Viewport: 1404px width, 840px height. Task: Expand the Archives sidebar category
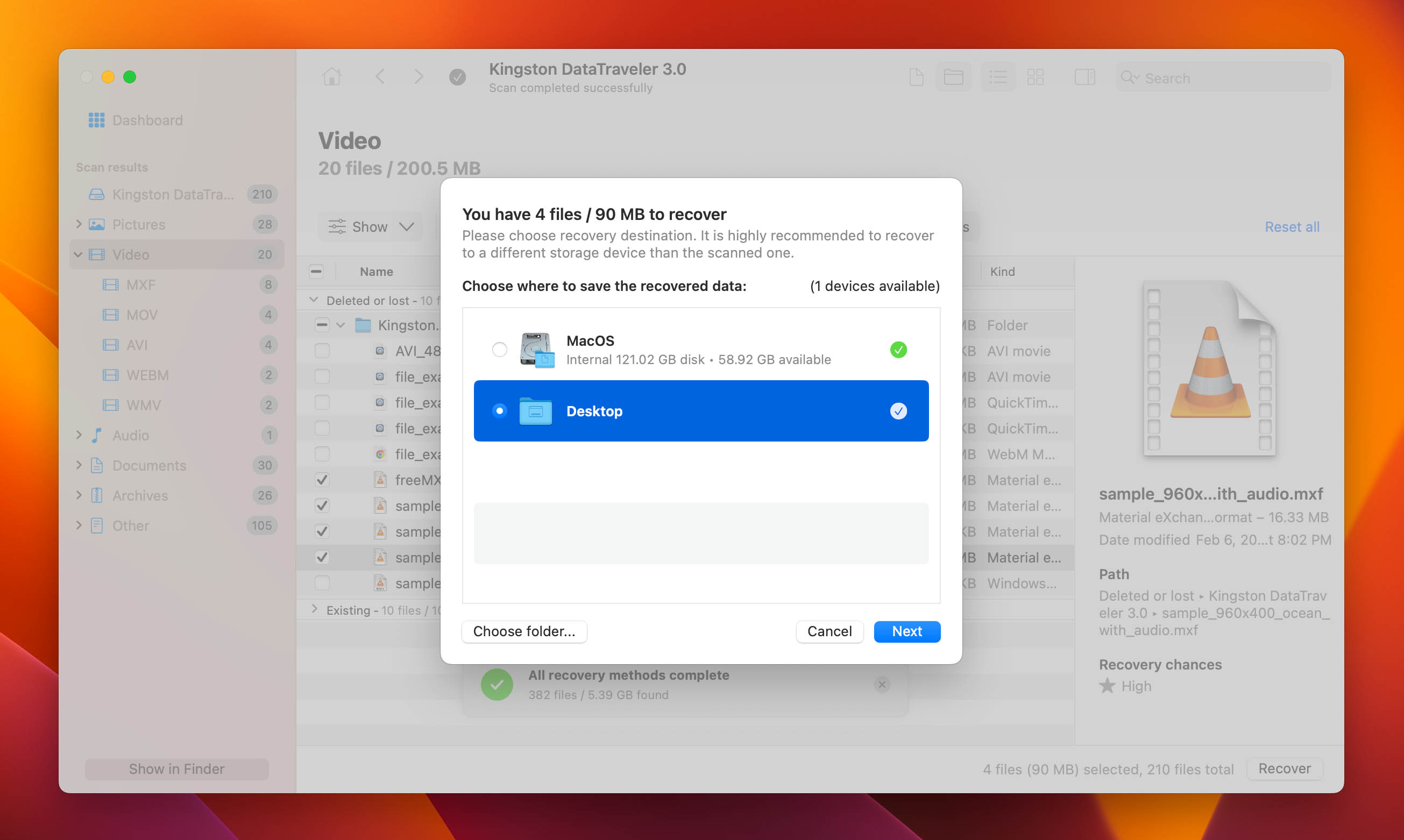pyautogui.click(x=79, y=495)
